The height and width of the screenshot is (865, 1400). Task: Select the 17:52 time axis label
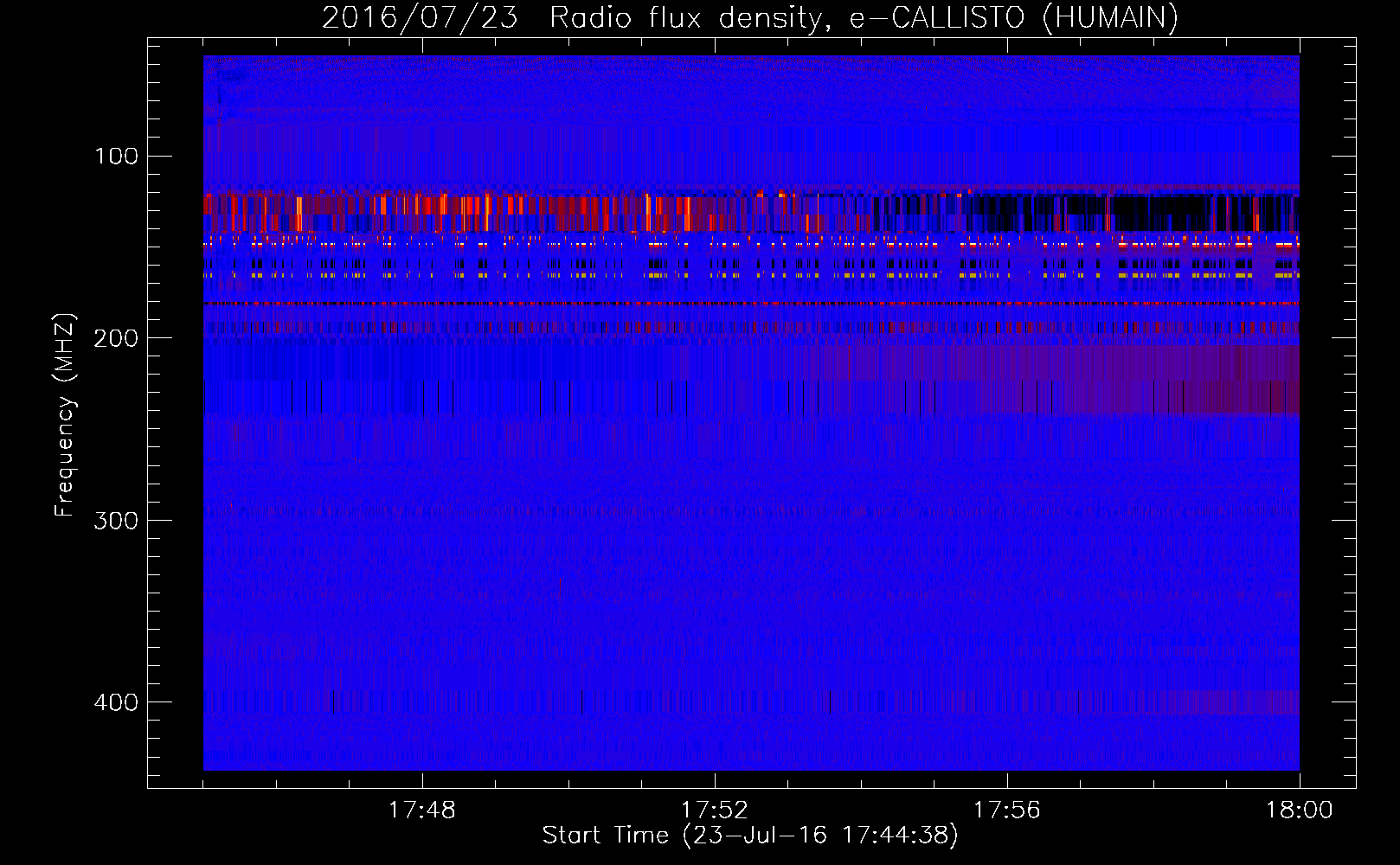pos(714,811)
